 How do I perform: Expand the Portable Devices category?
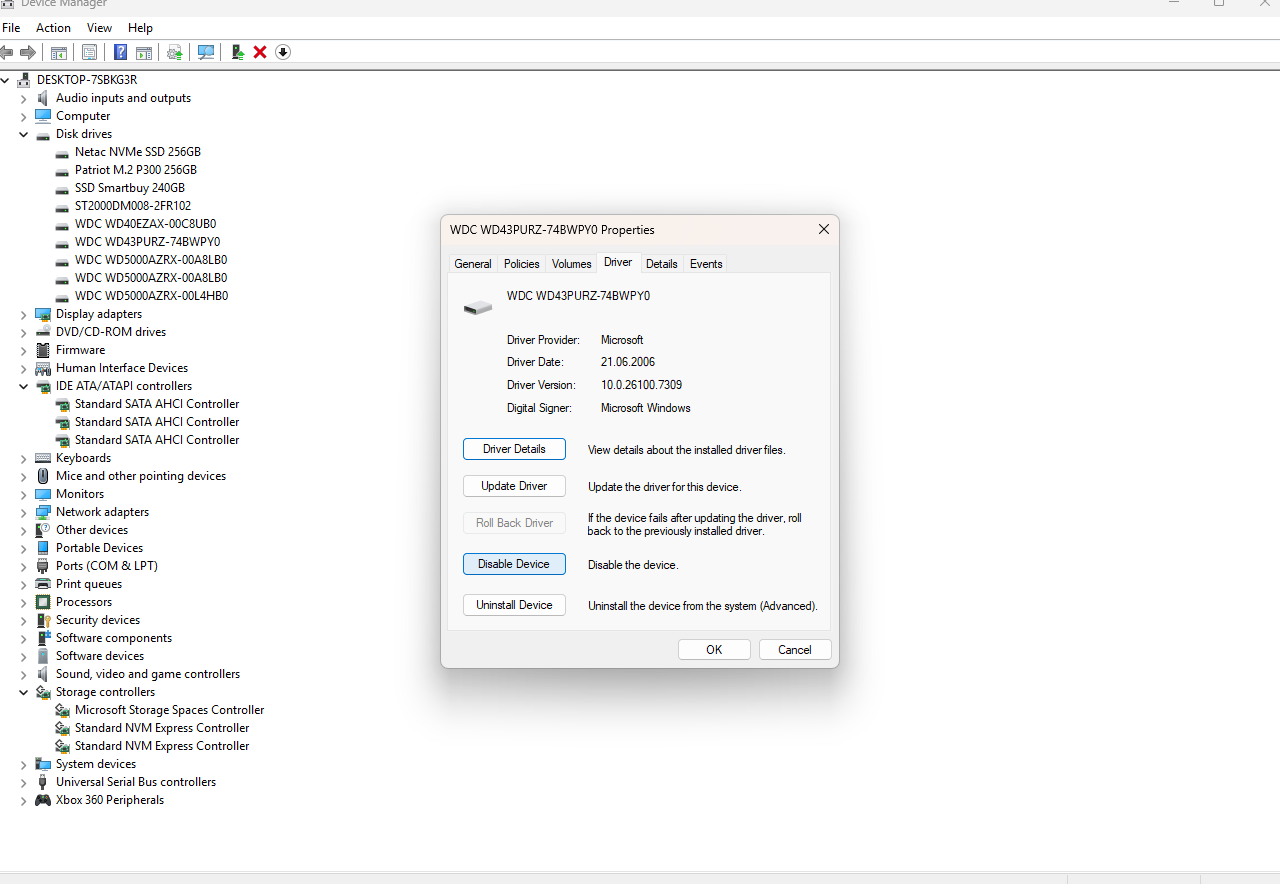tap(23, 548)
